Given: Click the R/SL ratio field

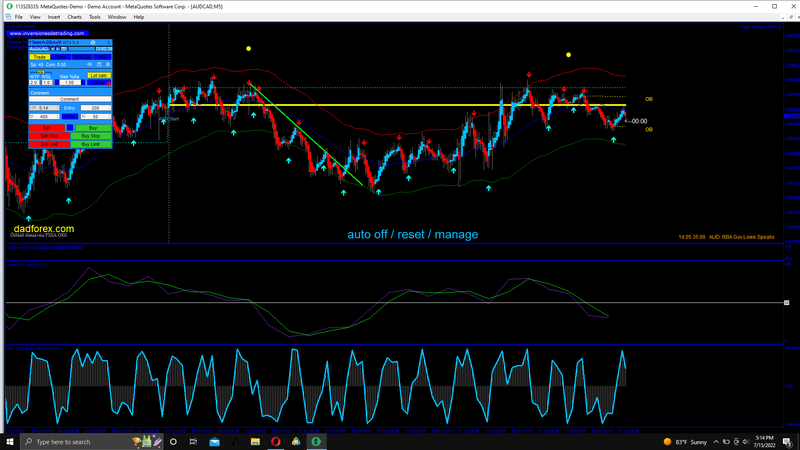Looking at the screenshot, I should coord(47,83).
